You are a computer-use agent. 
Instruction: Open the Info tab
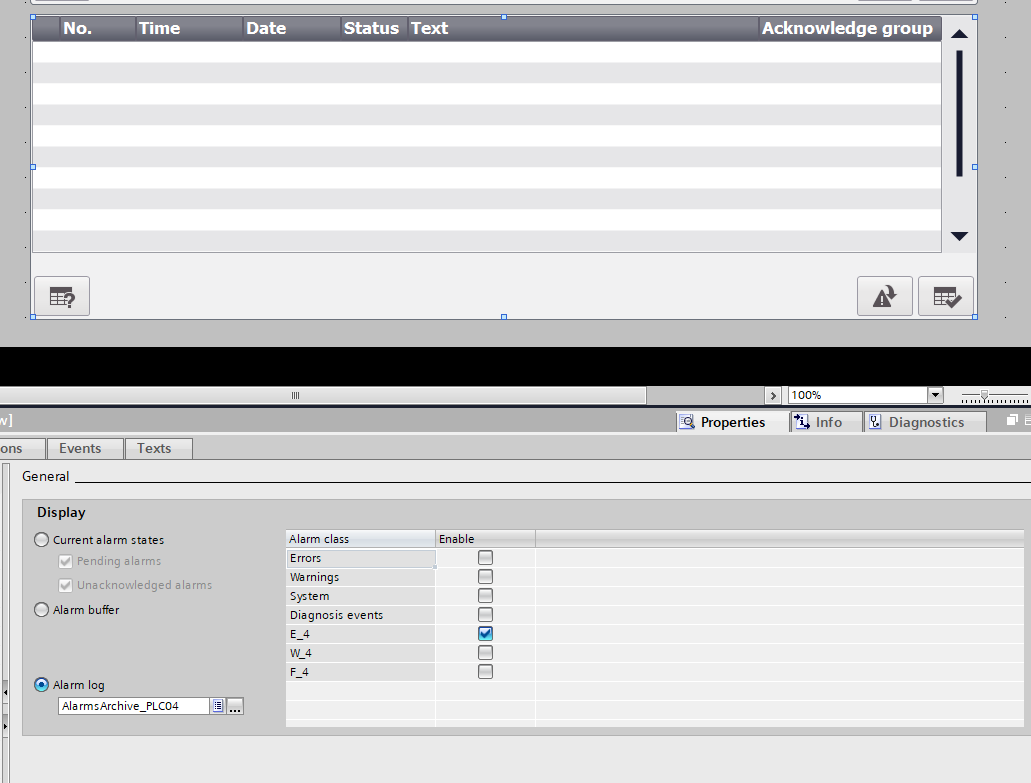point(817,422)
